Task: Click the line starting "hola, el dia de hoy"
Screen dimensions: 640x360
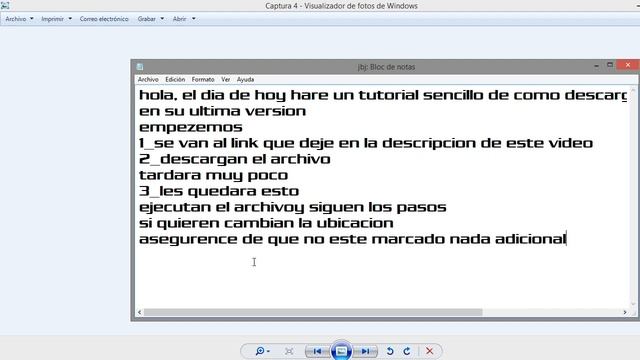Action: 383,96
